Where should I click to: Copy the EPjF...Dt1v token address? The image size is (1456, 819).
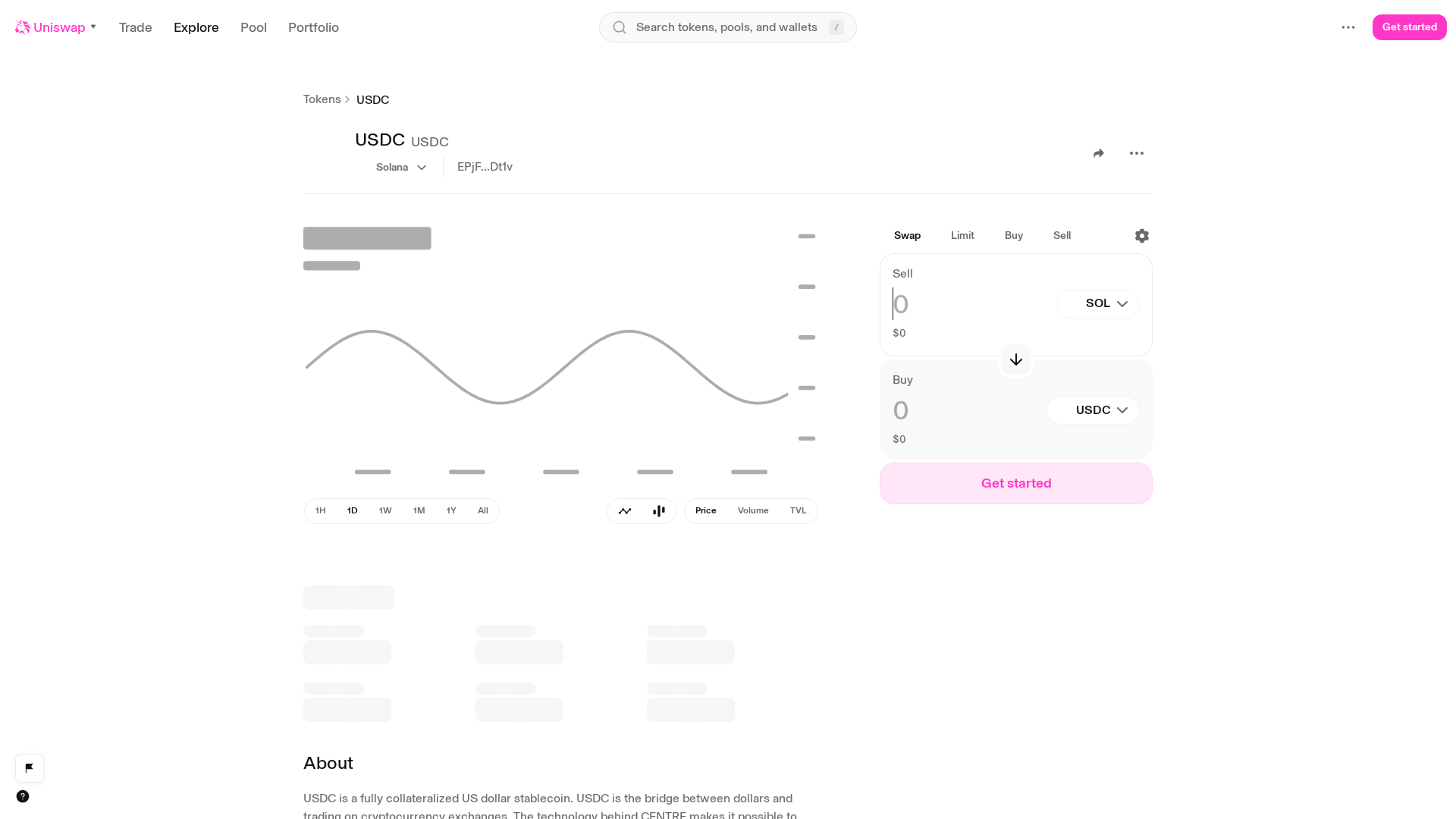485,167
